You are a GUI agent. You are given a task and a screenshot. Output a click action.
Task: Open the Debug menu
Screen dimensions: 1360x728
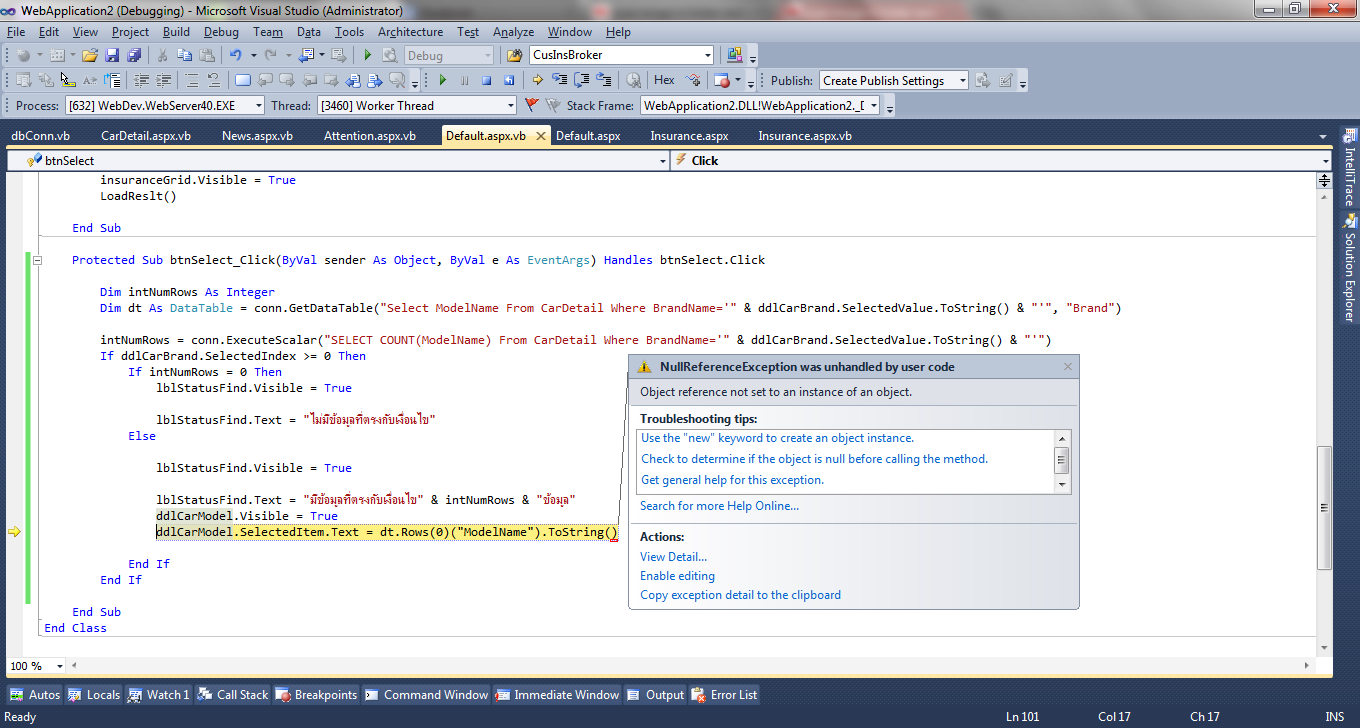pyautogui.click(x=221, y=32)
